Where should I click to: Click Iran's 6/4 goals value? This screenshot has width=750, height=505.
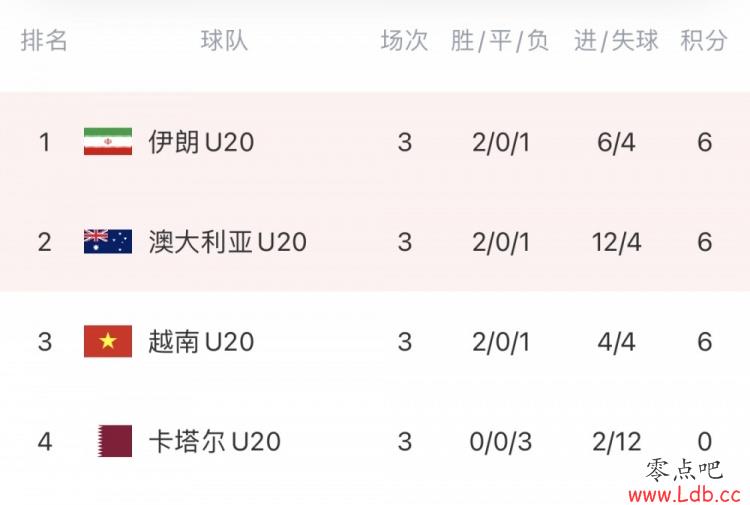pos(617,142)
